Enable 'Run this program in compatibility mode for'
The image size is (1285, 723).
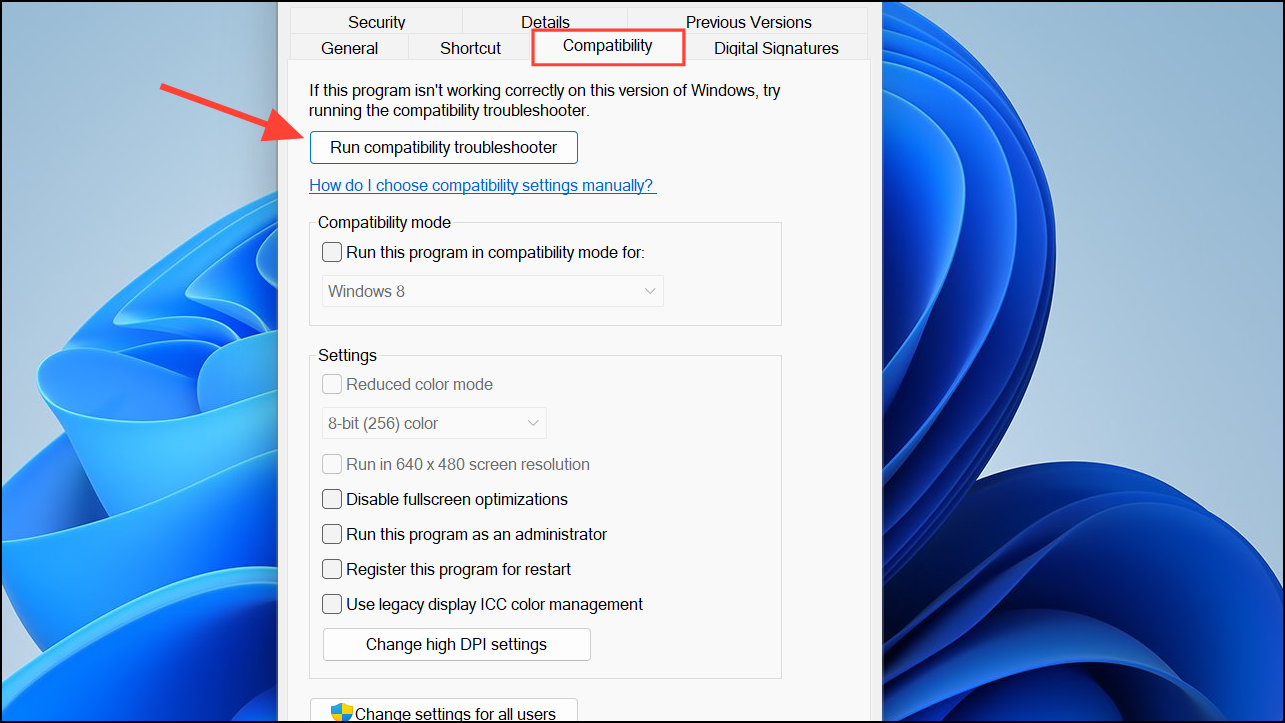(x=332, y=252)
